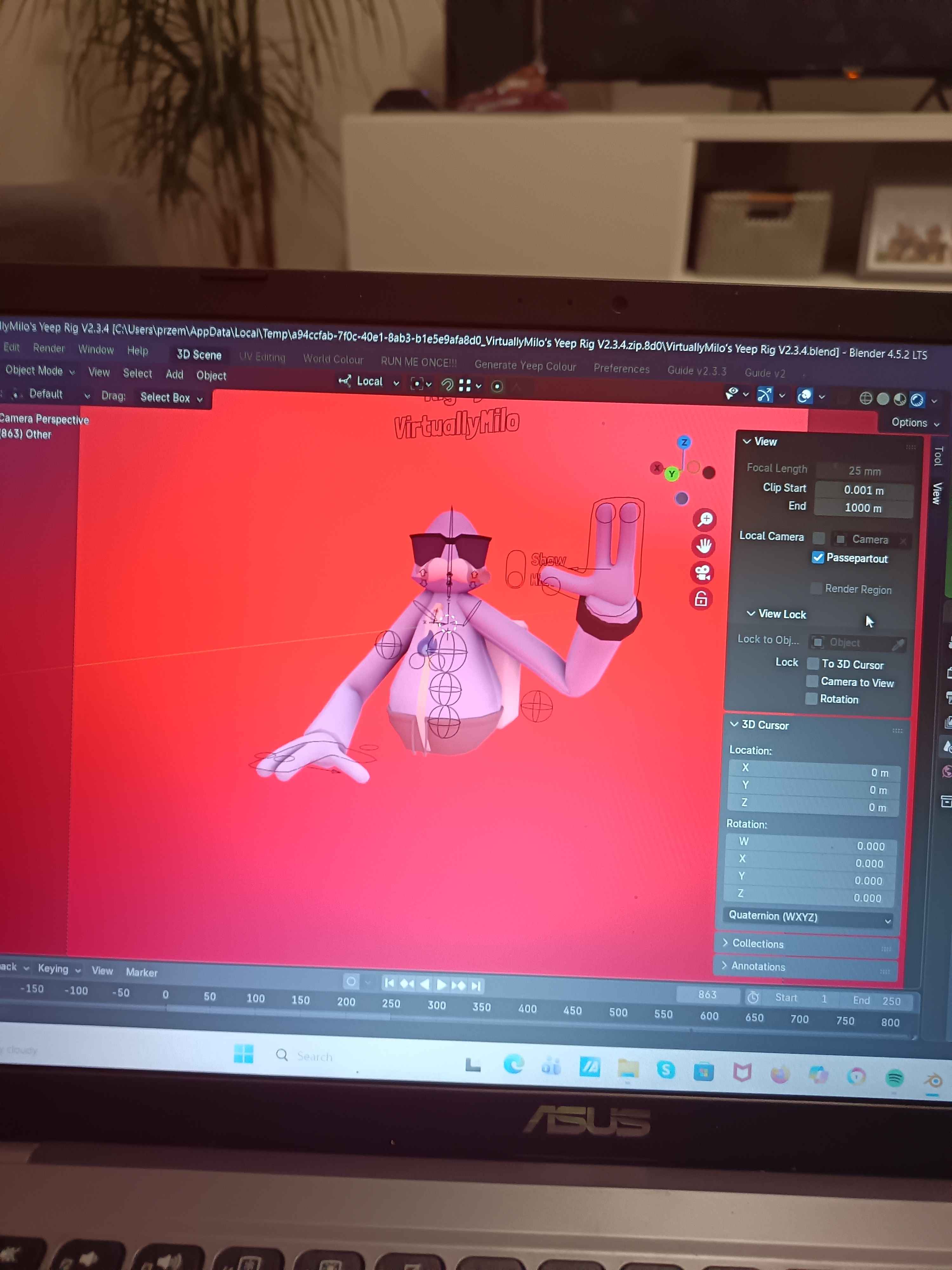Open Spotify from the taskbar
Viewport: 952px width, 1270px height.
895,1078
